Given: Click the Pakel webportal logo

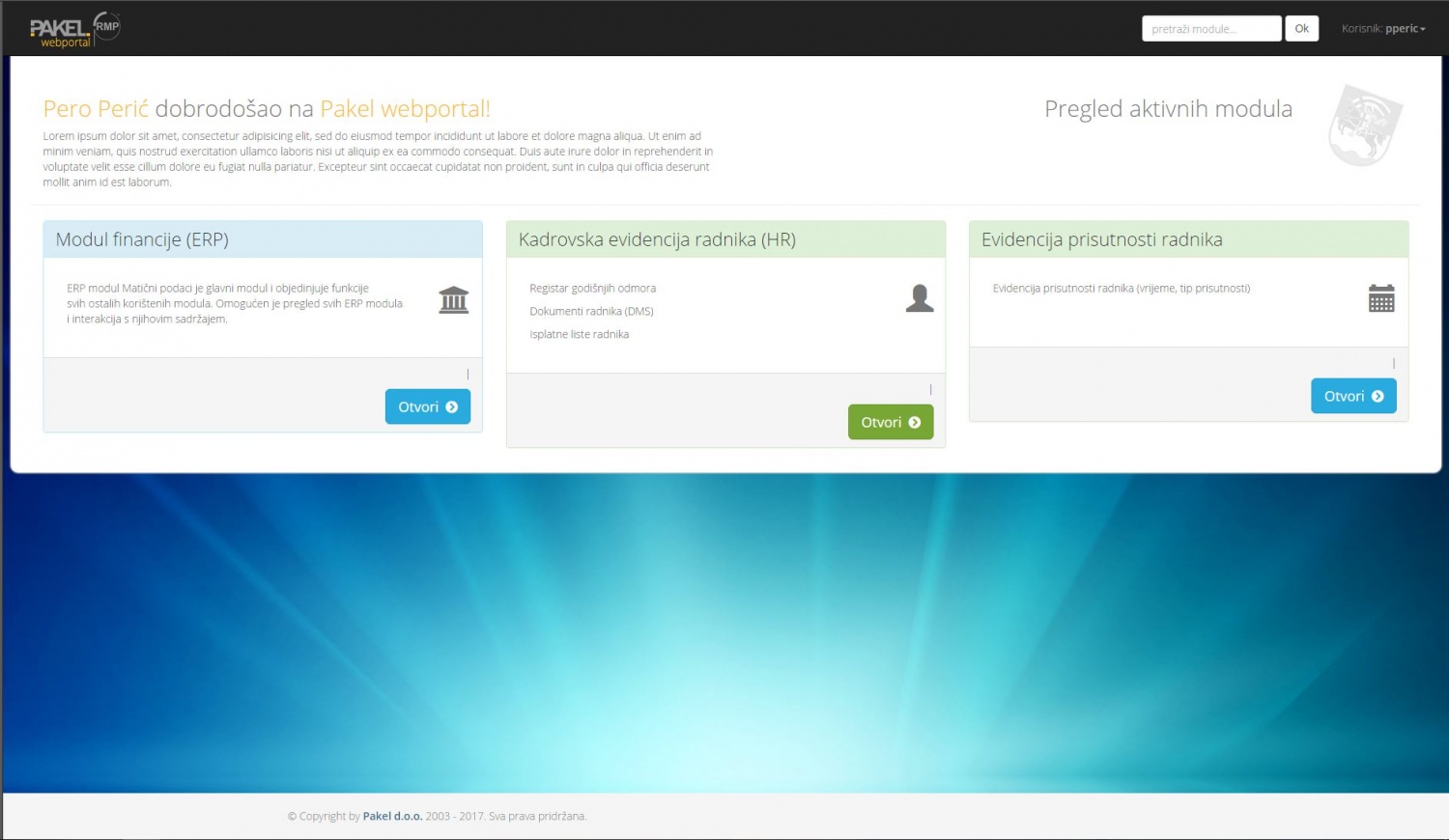Looking at the screenshot, I should click(75, 30).
